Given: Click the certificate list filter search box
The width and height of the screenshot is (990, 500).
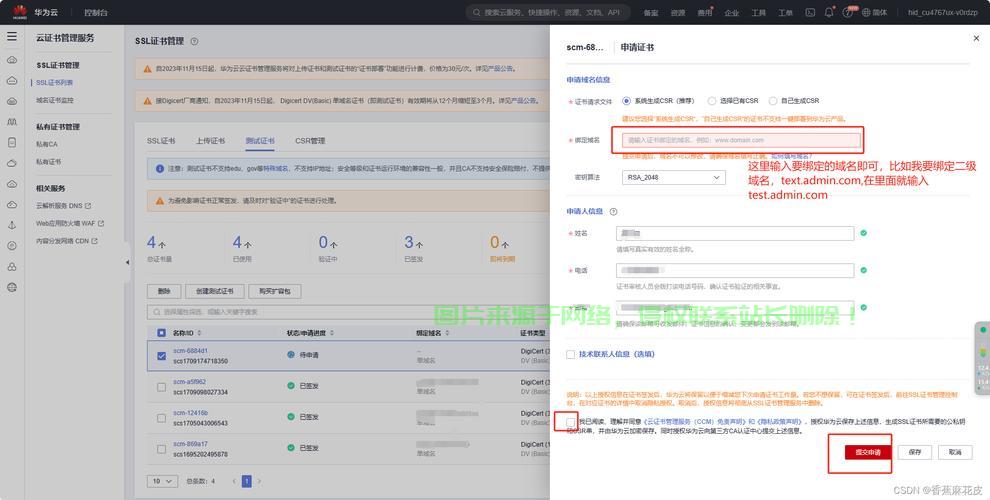Looking at the screenshot, I should 347,312.
